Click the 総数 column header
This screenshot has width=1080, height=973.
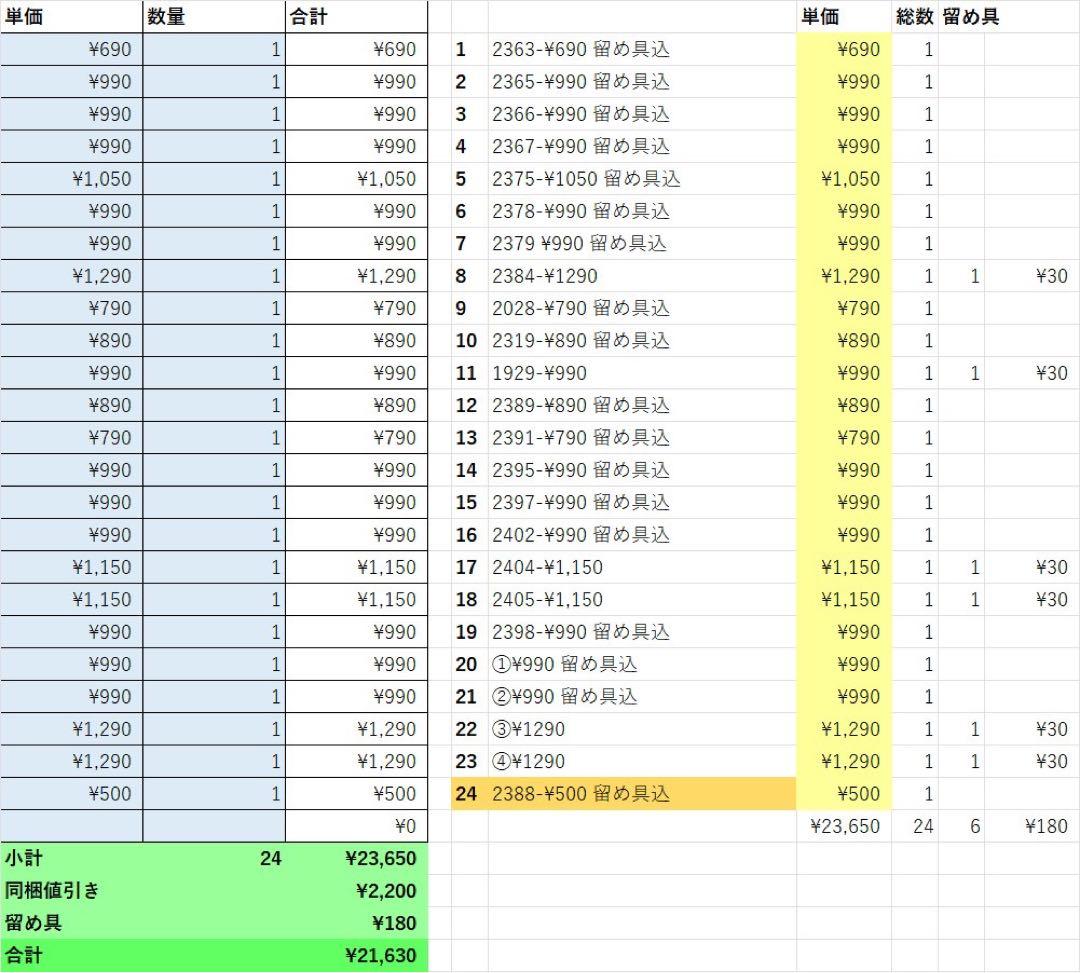(x=914, y=17)
